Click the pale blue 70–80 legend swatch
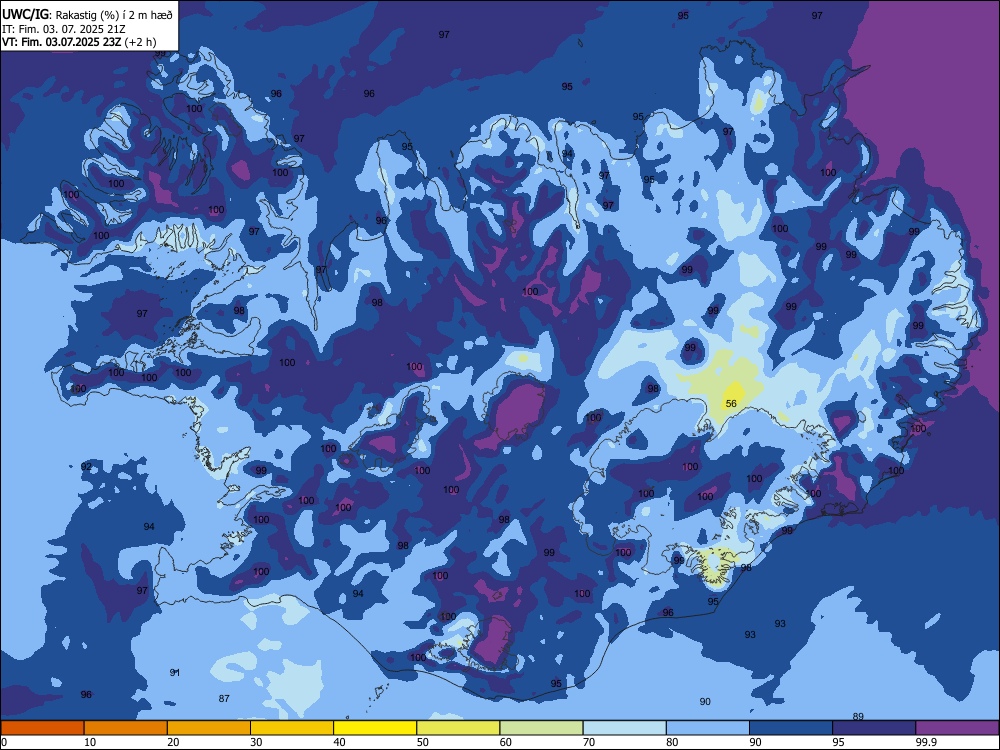 click(624, 728)
